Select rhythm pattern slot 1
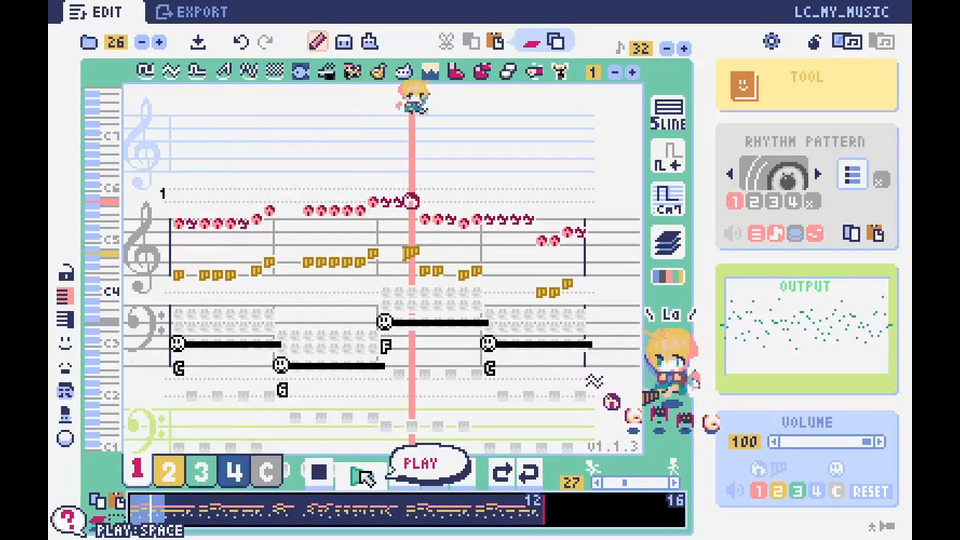The image size is (960, 540). 735,201
